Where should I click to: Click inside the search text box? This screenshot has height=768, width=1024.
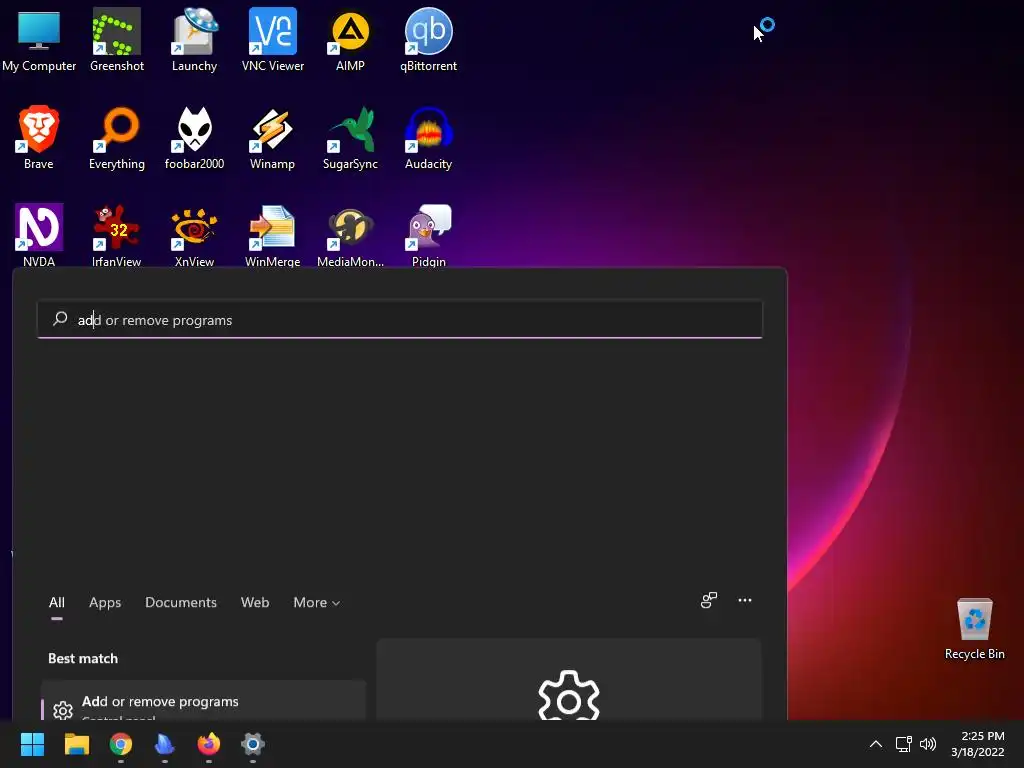(400, 319)
